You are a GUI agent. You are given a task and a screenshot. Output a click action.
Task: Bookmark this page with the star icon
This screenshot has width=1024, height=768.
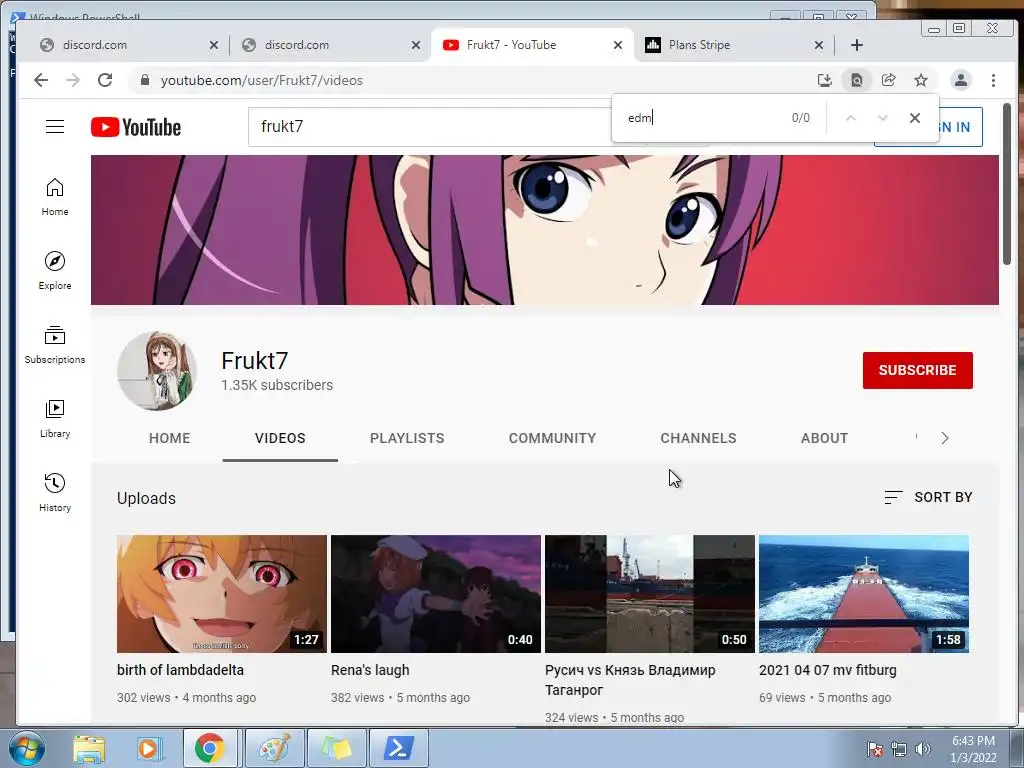(921, 80)
